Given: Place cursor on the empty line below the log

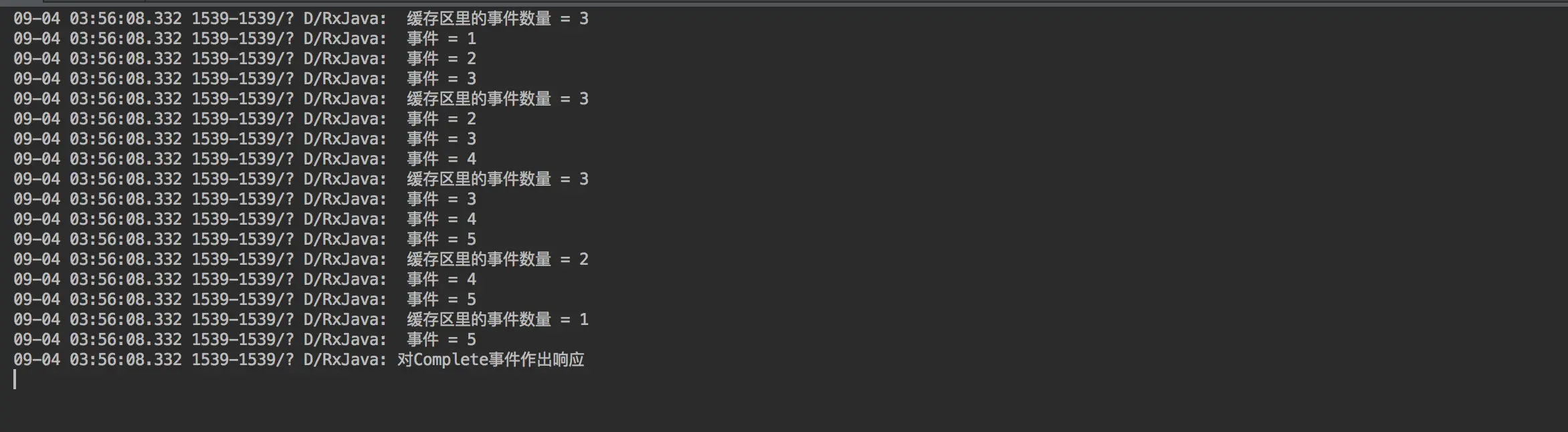Looking at the screenshot, I should pyautogui.click(x=15, y=380).
